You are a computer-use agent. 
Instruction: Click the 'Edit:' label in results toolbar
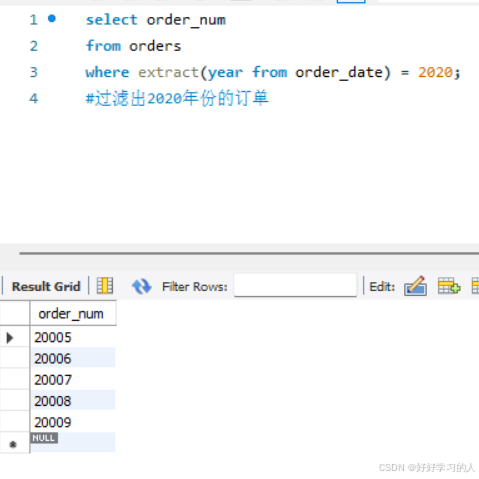point(382,287)
